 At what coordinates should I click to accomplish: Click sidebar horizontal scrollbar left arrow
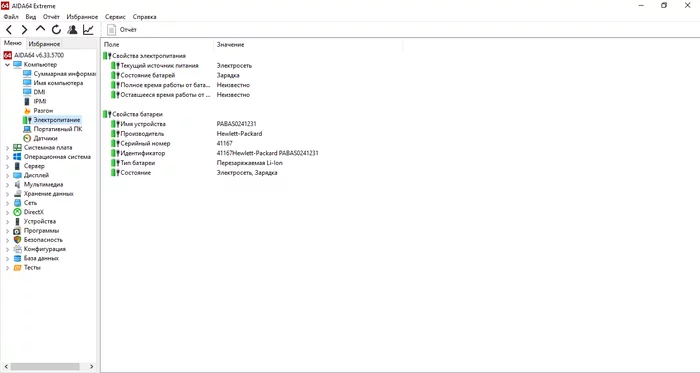pos(6,367)
